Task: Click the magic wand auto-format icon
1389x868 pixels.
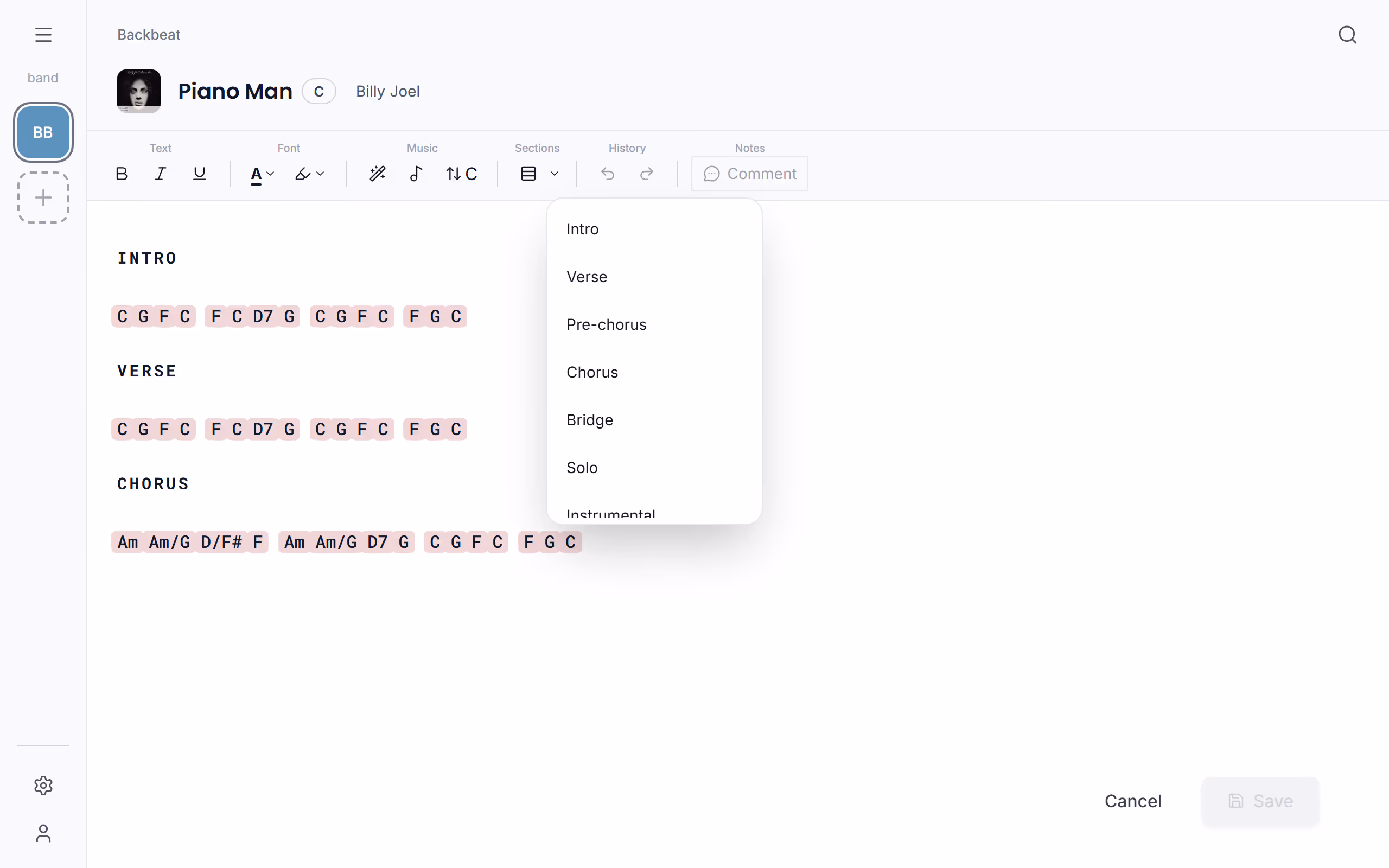Action: (x=378, y=174)
